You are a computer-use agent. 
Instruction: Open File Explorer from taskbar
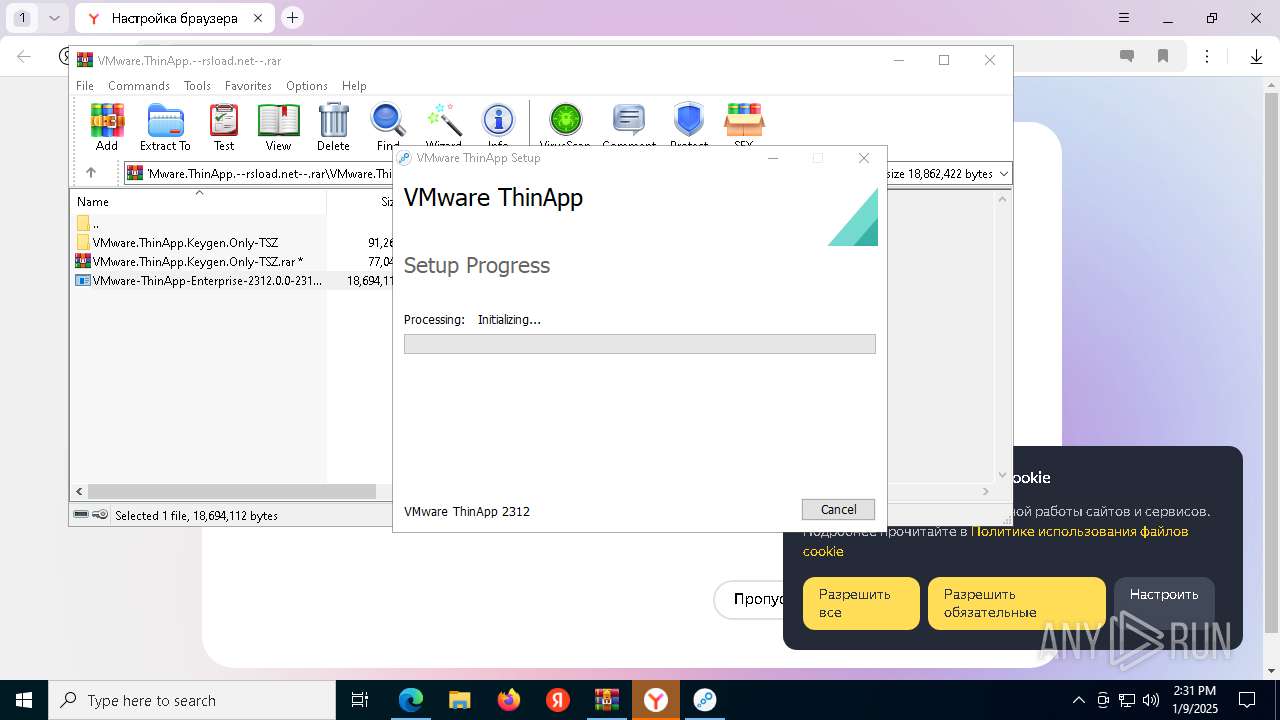click(x=459, y=700)
